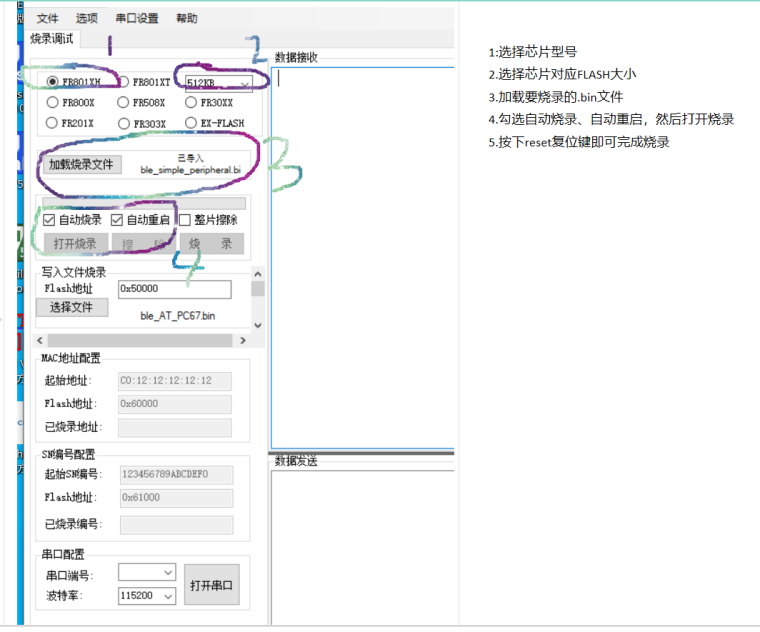Click the SN Flash地址 field 0x61000
The height and width of the screenshot is (632, 760).
176,498
